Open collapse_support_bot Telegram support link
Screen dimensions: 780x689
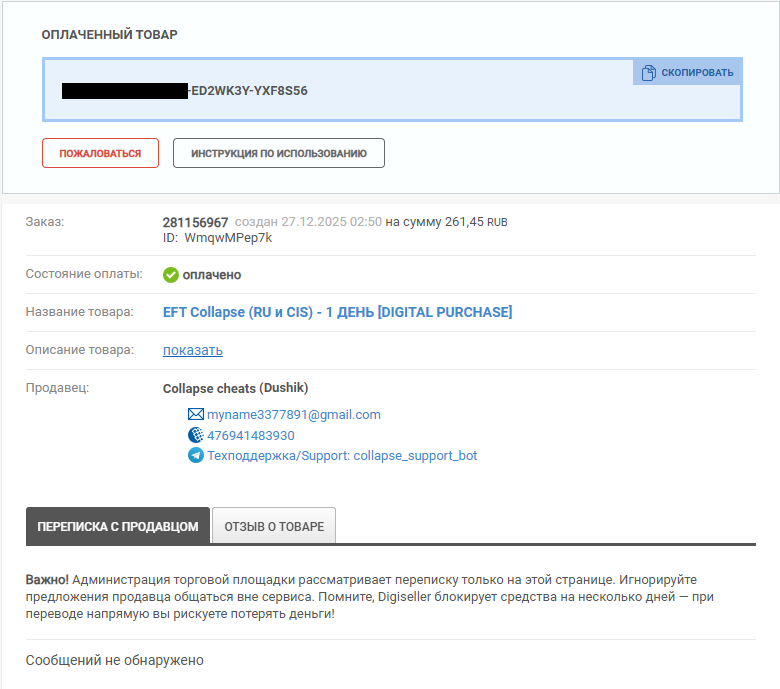pos(342,456)
